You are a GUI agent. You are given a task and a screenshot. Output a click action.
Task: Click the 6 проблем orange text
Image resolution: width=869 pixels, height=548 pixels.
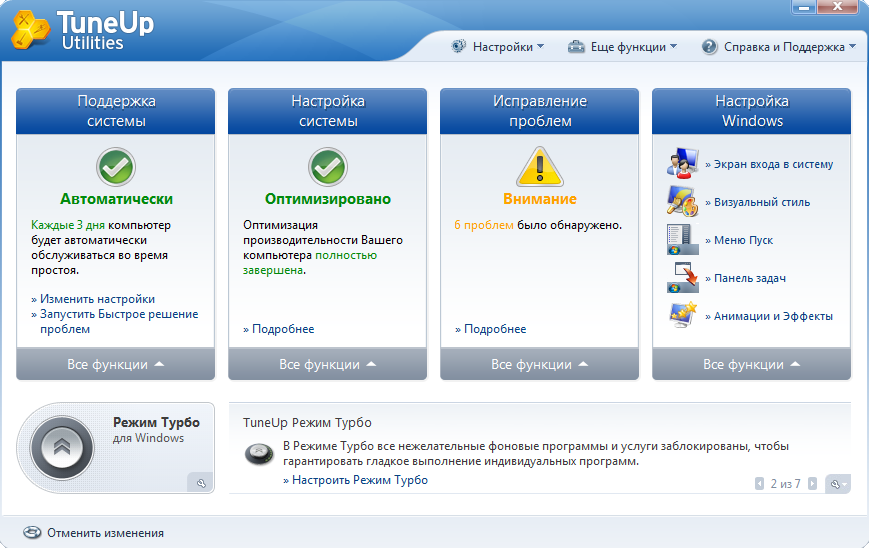(484, 225)
